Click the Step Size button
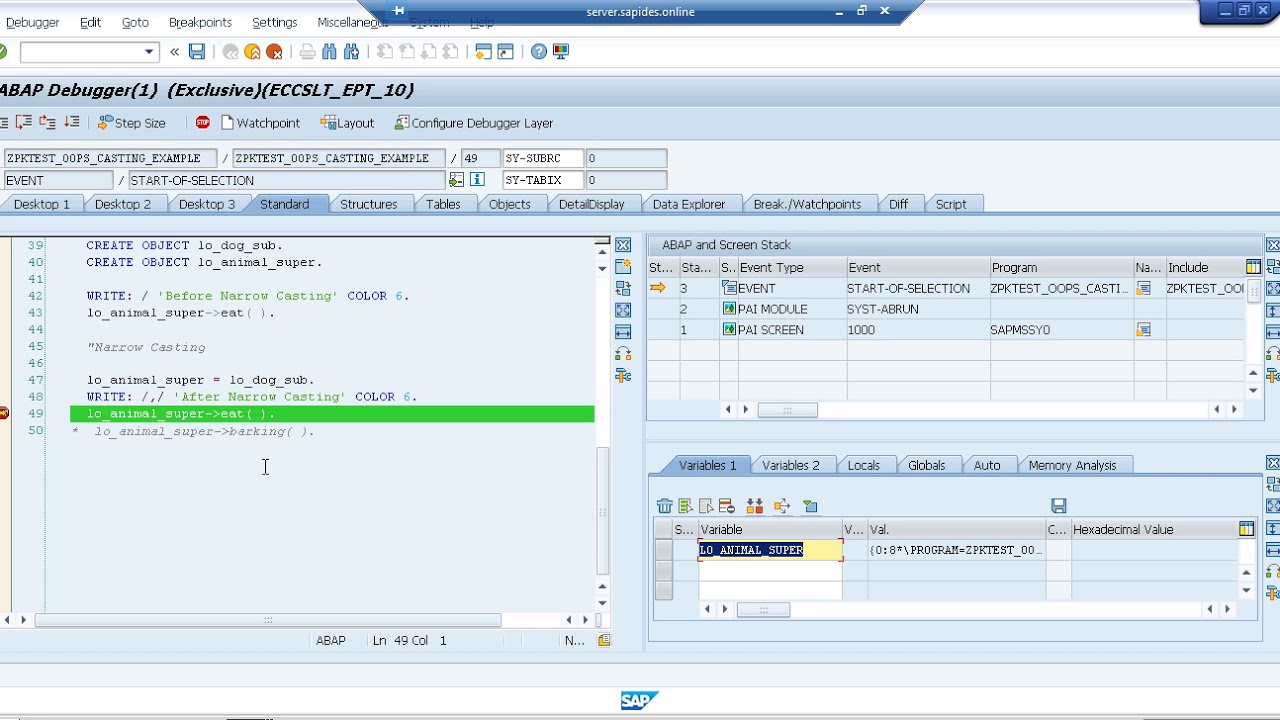This screenshot has height=720, width=1280. pyautogui.click(x=131, y=123)
